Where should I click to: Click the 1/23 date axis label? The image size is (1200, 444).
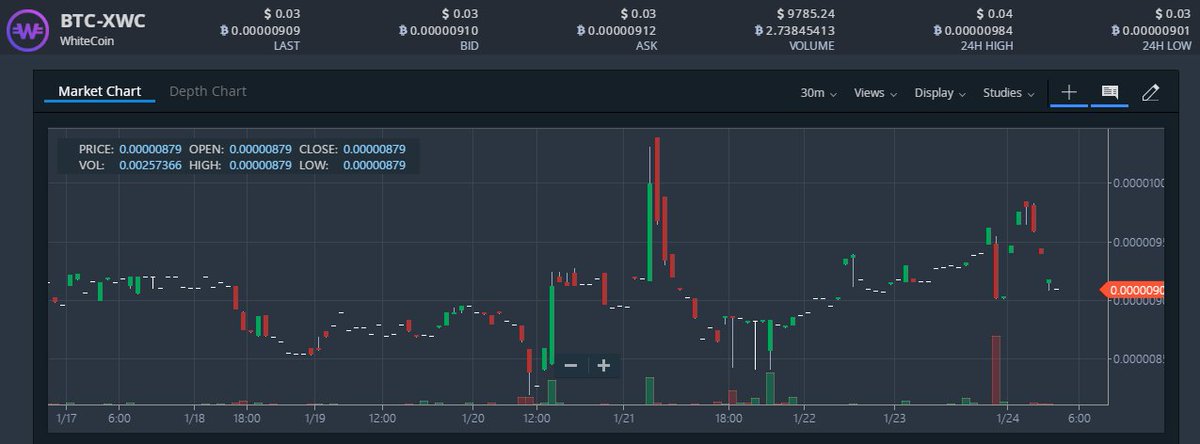tap(896, 417)
